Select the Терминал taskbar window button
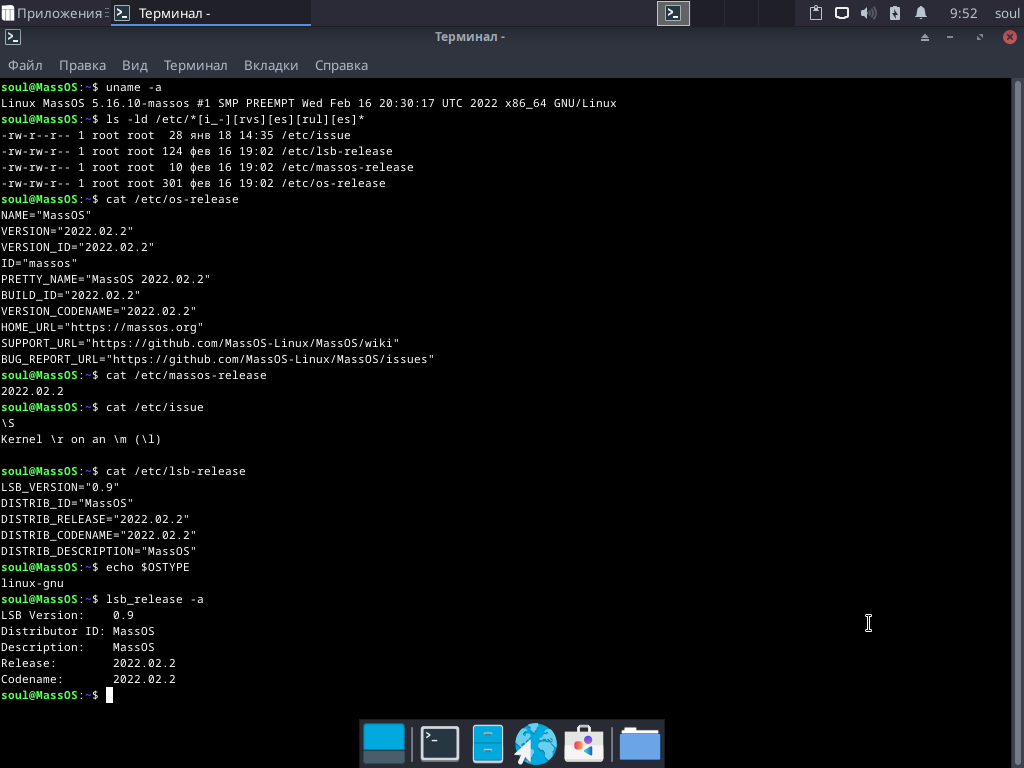The image size is (1024, 768). tap(211, 13)
